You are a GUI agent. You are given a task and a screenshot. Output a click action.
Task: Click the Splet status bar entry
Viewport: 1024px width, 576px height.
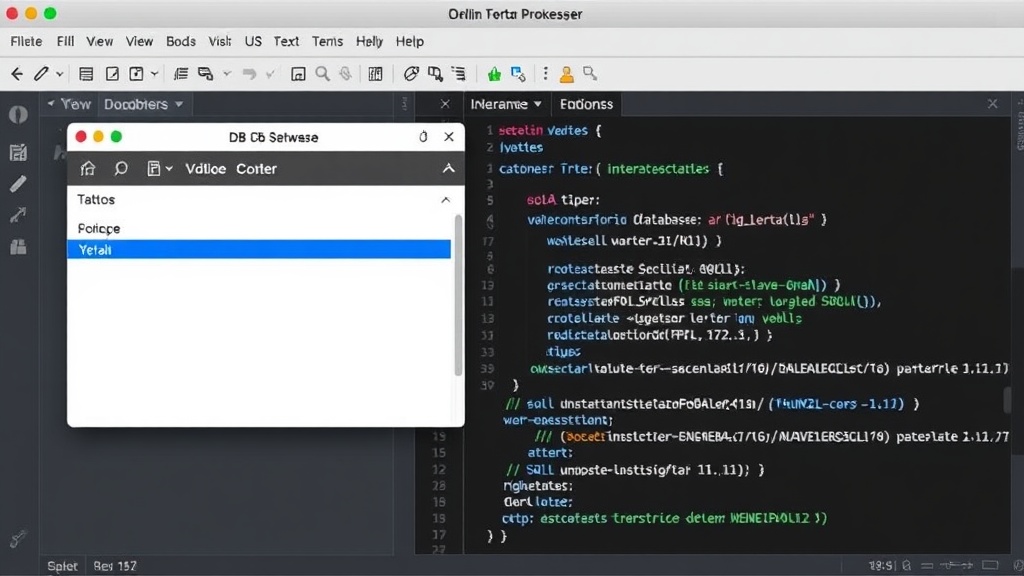63,566
